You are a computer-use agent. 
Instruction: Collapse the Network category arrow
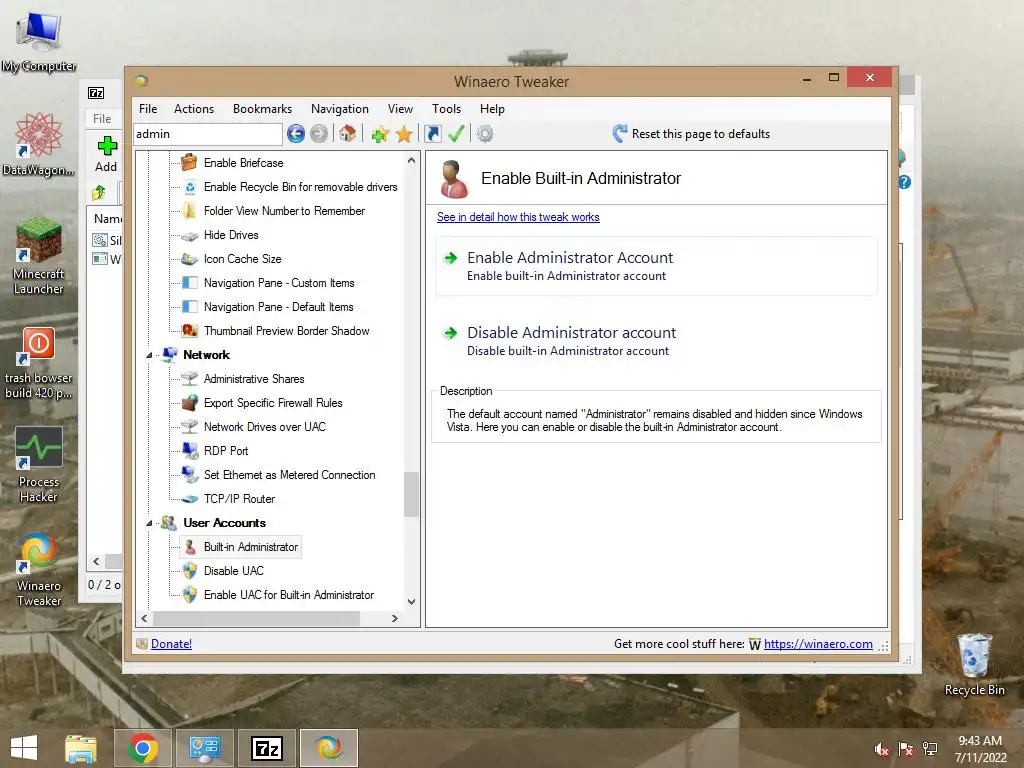tap(150, 355)
